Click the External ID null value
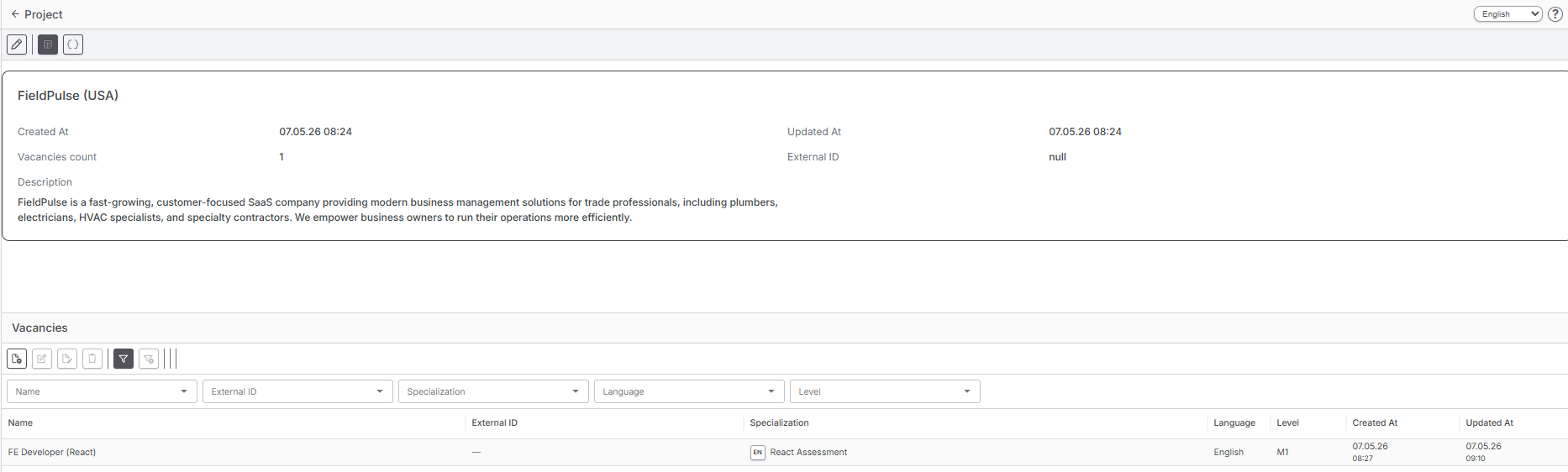The image size is (1568, 472). tap(1057, 157)
